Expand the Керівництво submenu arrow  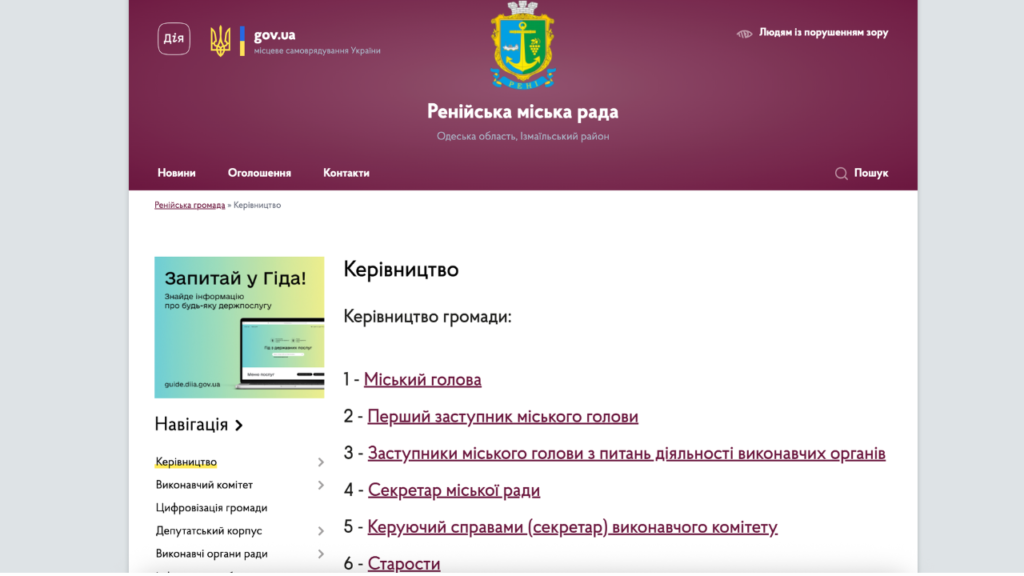[321, 462]
